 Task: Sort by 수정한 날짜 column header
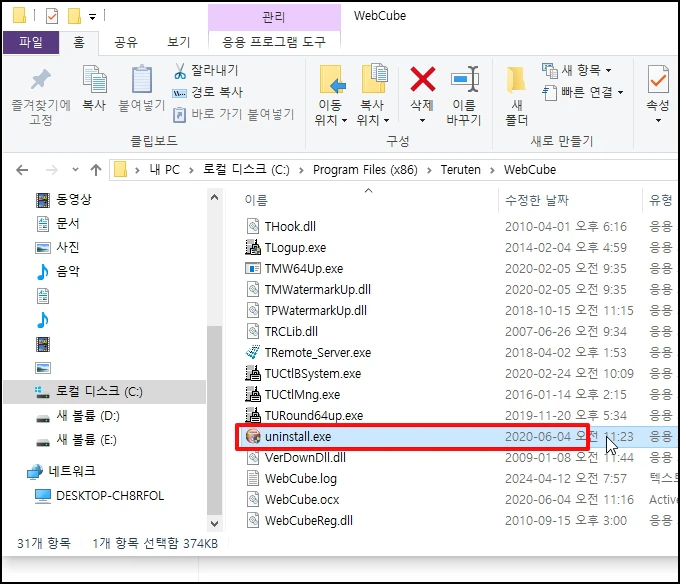point(536,200)
